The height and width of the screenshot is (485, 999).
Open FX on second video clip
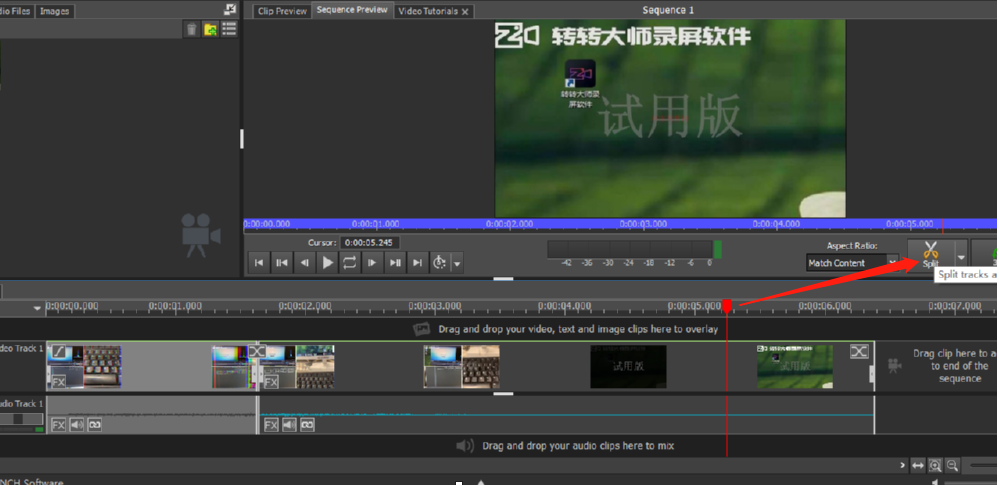[x=271, y=382]
